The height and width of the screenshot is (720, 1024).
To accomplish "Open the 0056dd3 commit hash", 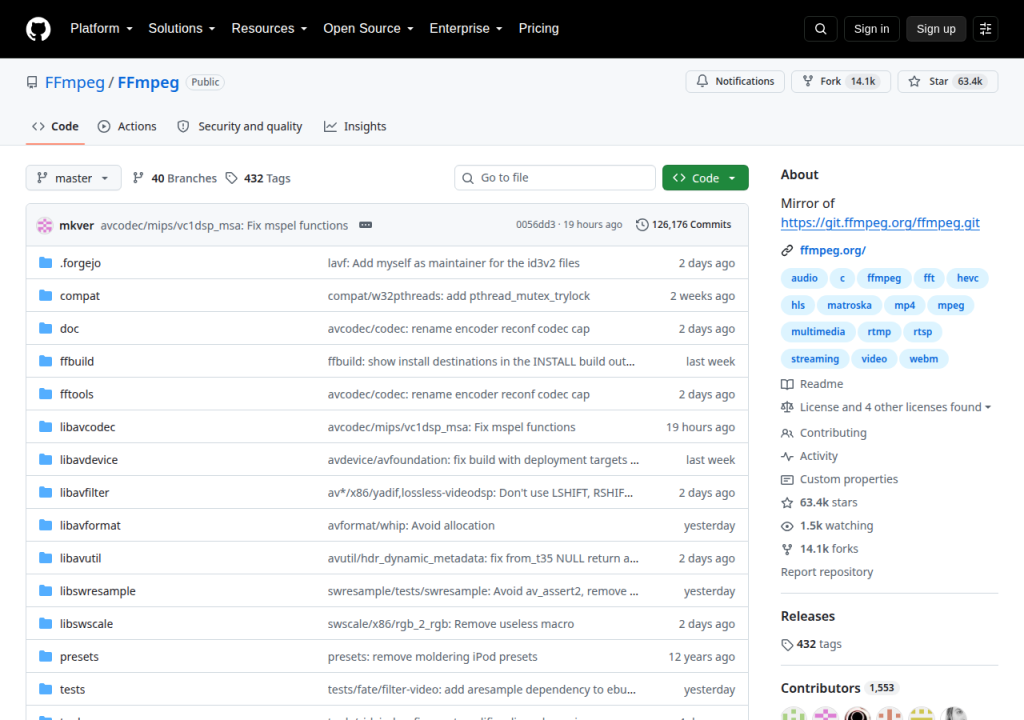I will tap(536, 225).
